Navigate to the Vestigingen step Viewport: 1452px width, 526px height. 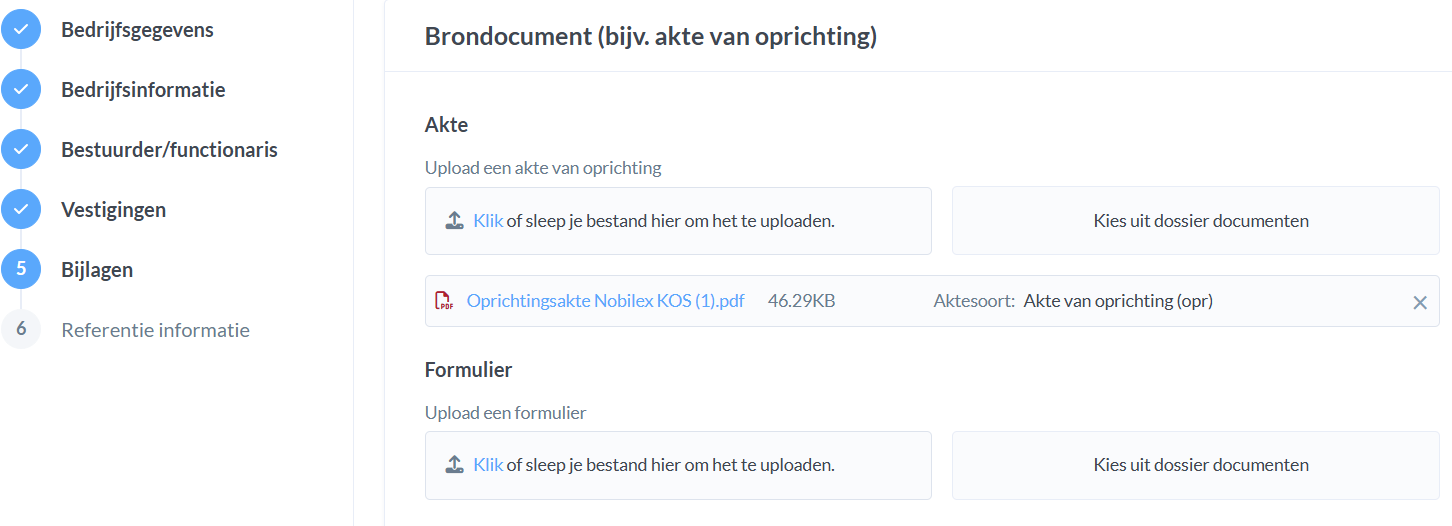(113, 210)
